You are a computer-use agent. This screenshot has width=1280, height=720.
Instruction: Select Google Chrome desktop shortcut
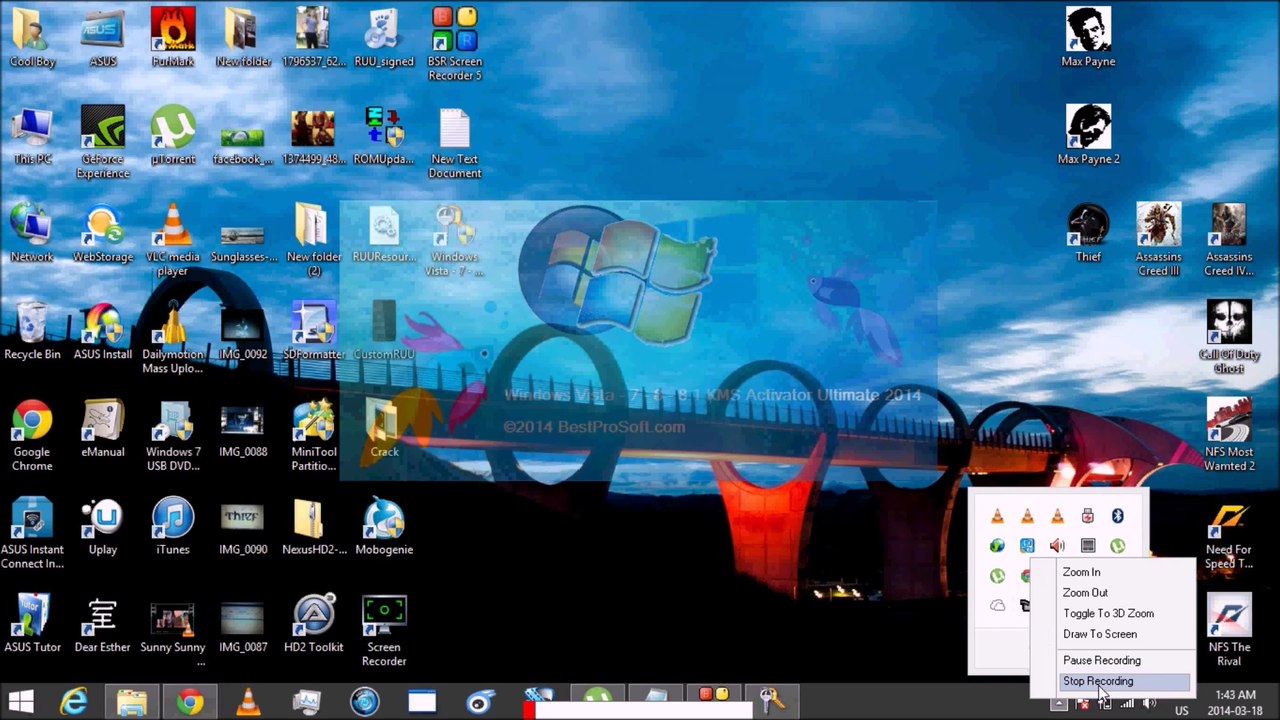(x=32, y=435)
